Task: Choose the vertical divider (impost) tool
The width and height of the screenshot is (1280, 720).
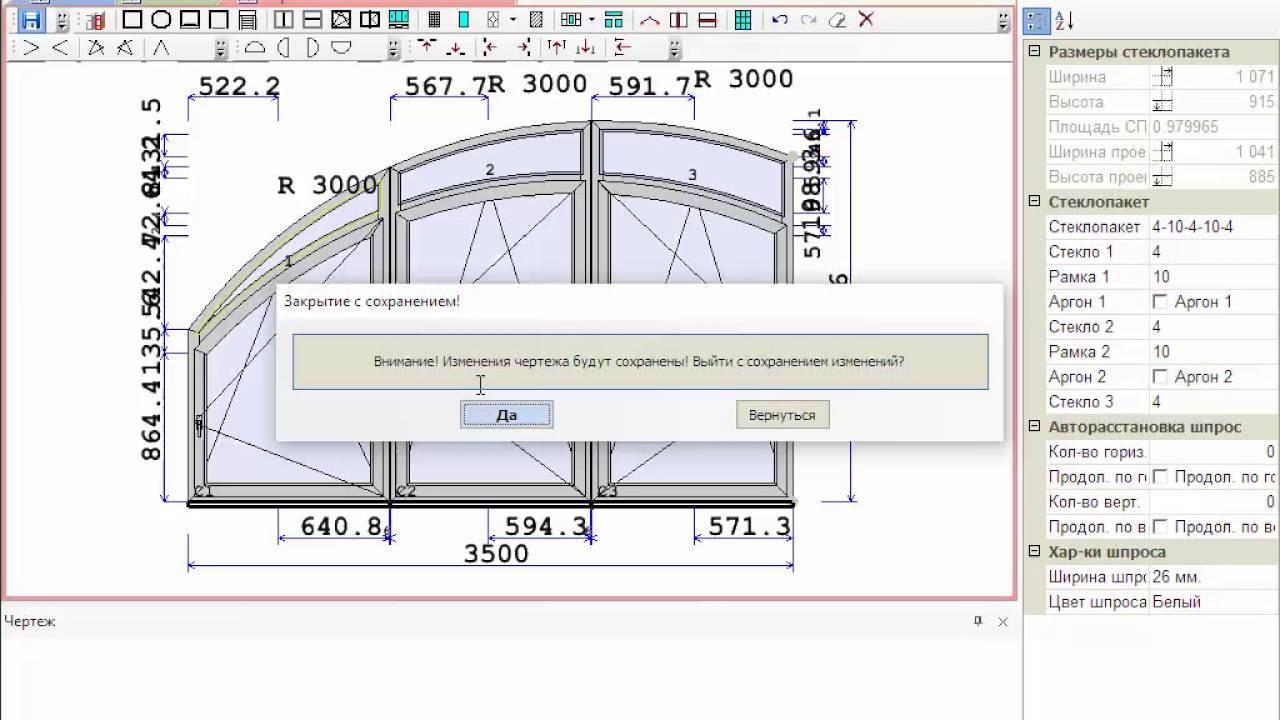Action: 283,20
